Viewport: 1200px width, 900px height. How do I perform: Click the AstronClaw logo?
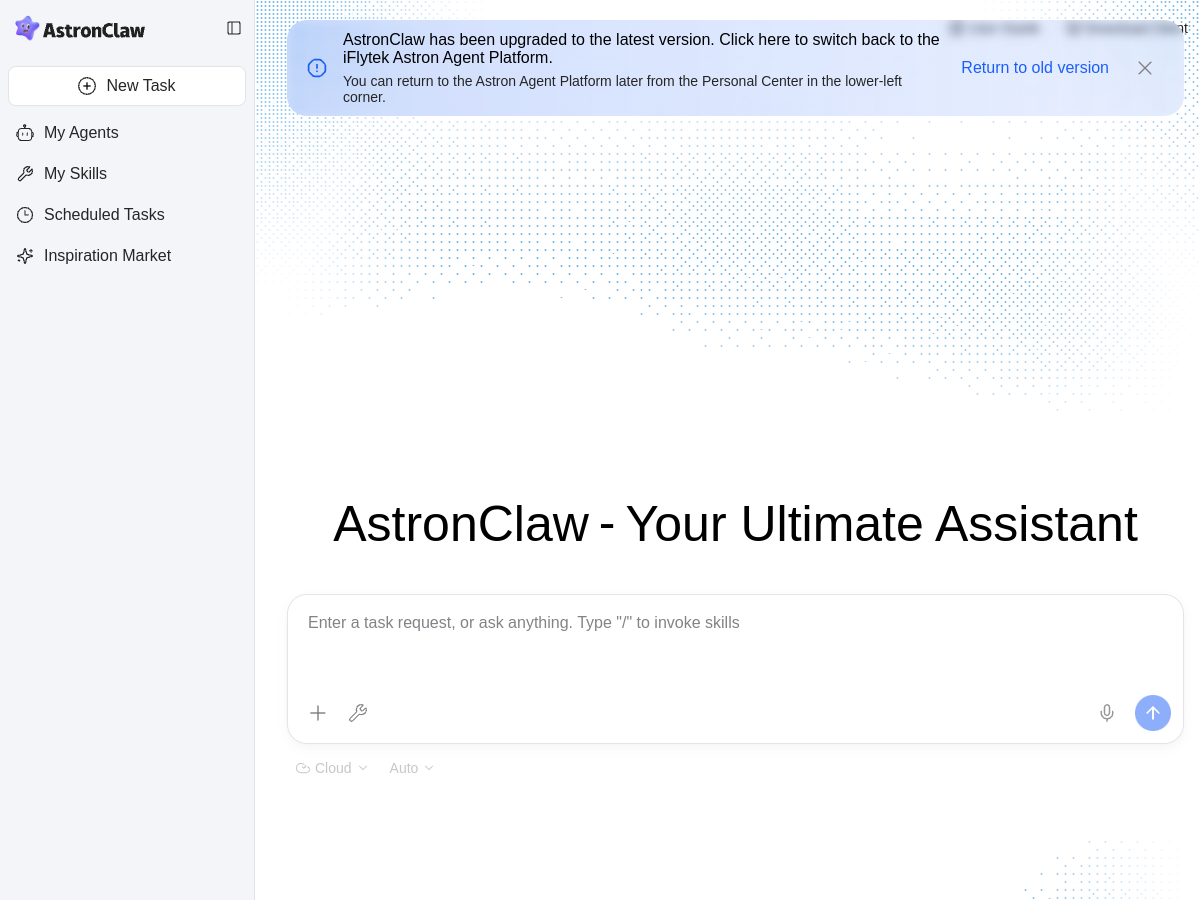point(80,29)
